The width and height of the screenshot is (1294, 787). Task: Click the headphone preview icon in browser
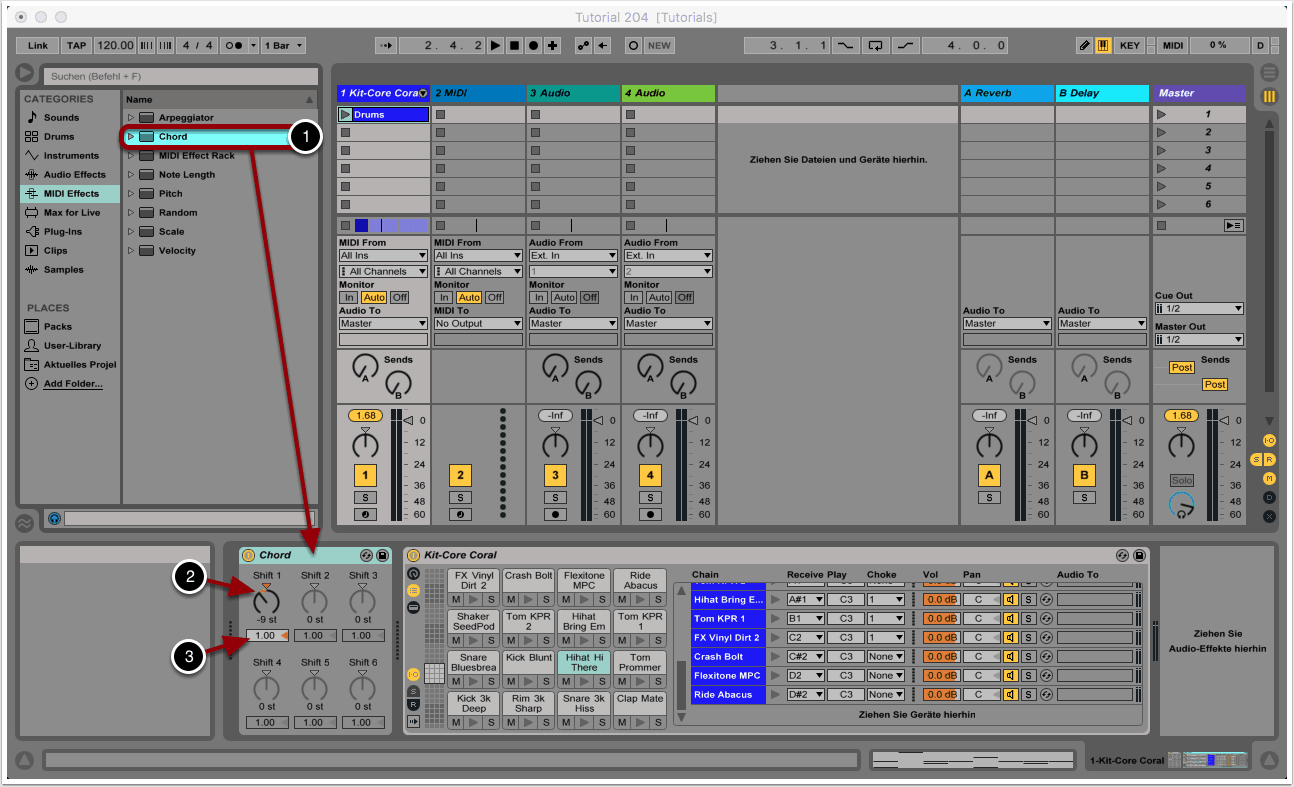click(x=54, y=518)
